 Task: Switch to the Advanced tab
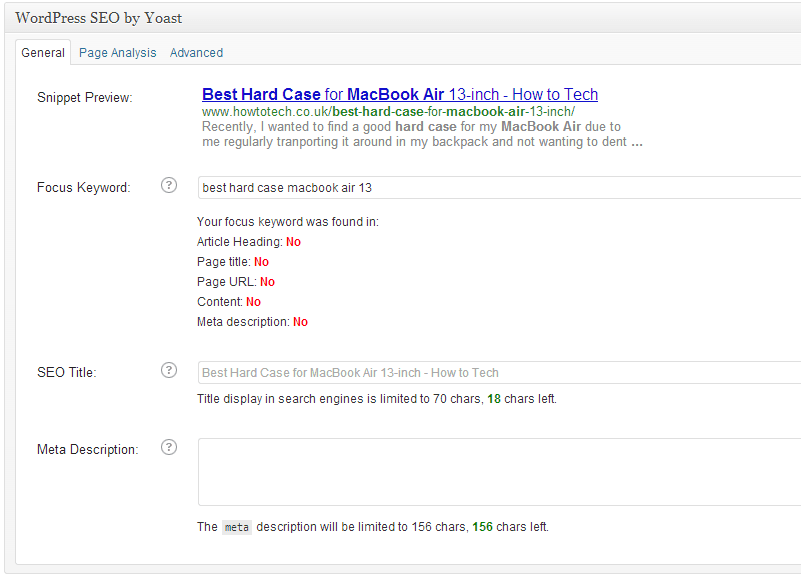click(196, 52)
